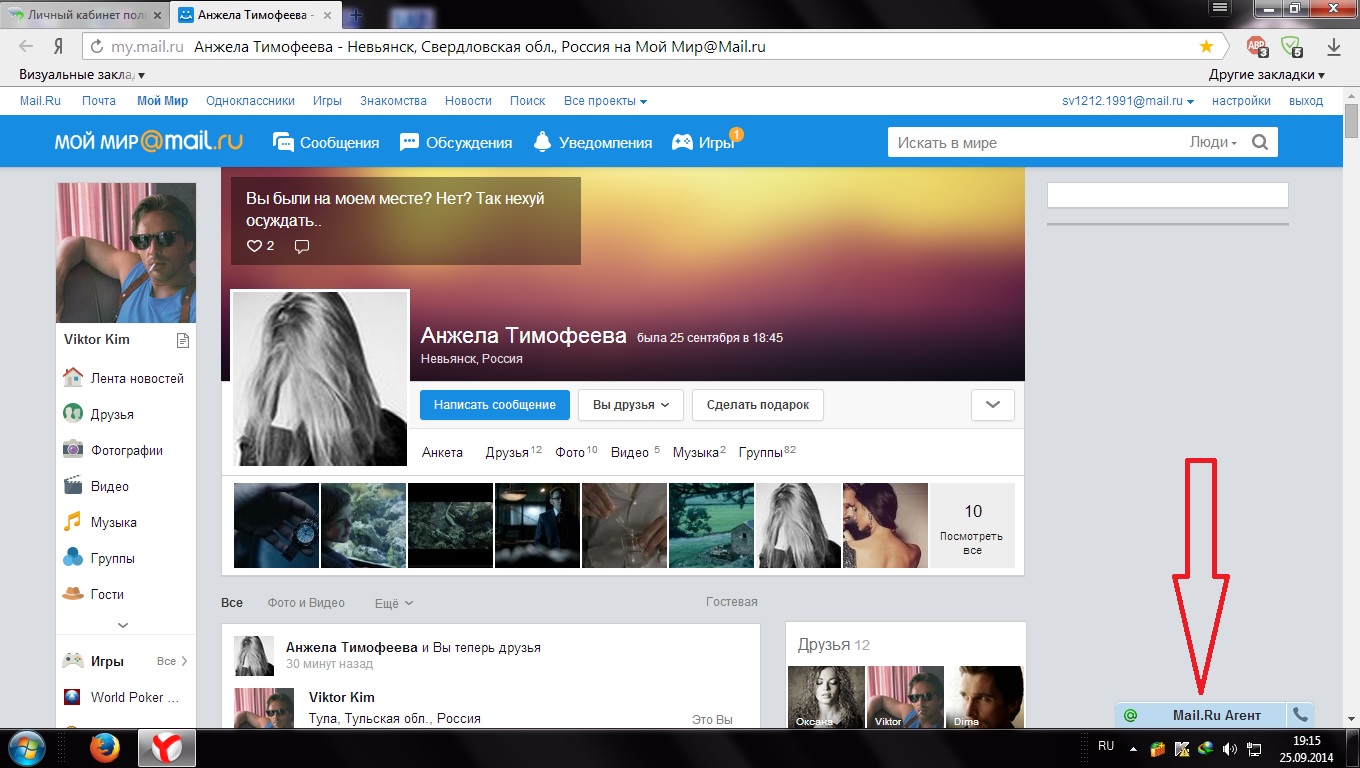
Task: Open the Видео 5 profile tab
Action: tap(635, 452)
